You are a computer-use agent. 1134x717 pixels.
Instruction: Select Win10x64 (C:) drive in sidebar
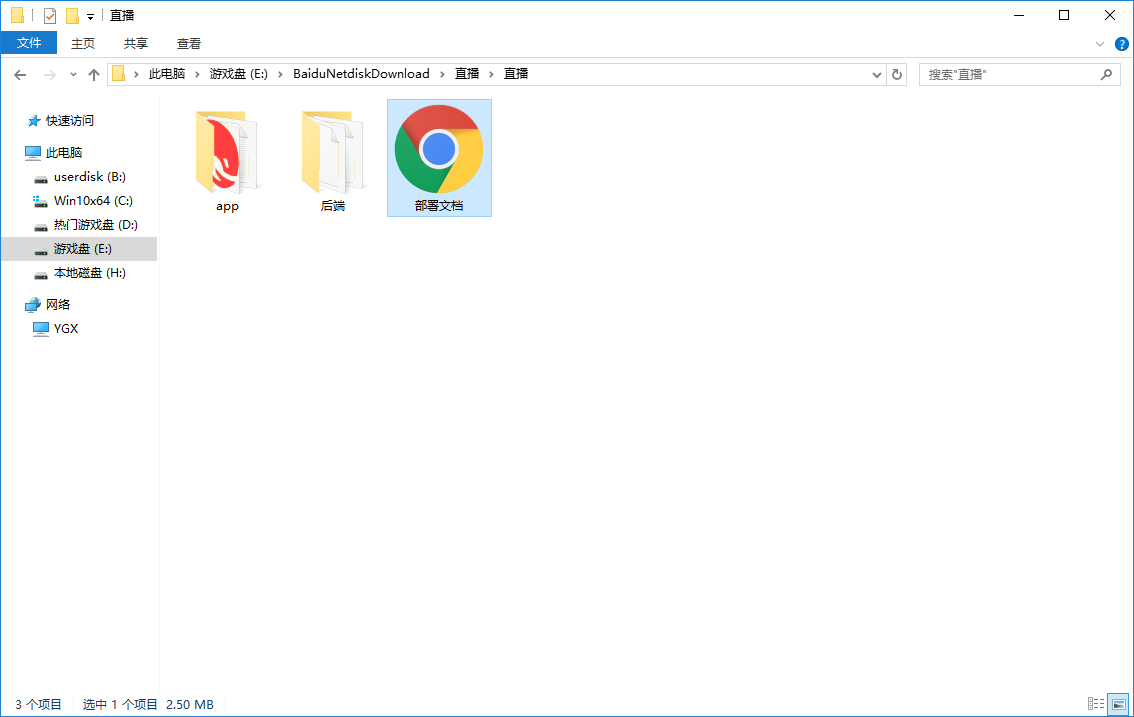[93, 201]
